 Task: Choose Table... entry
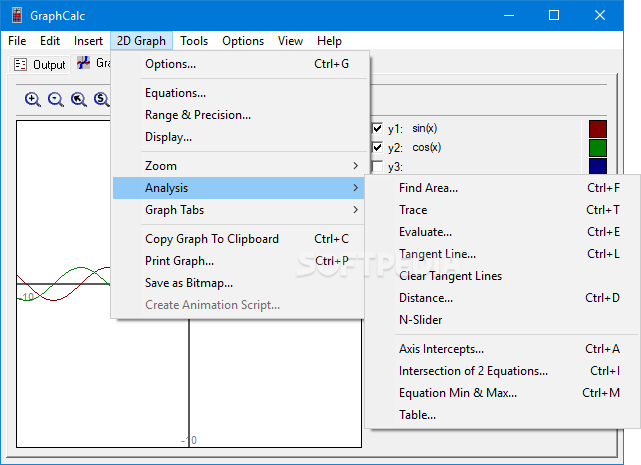502,415
